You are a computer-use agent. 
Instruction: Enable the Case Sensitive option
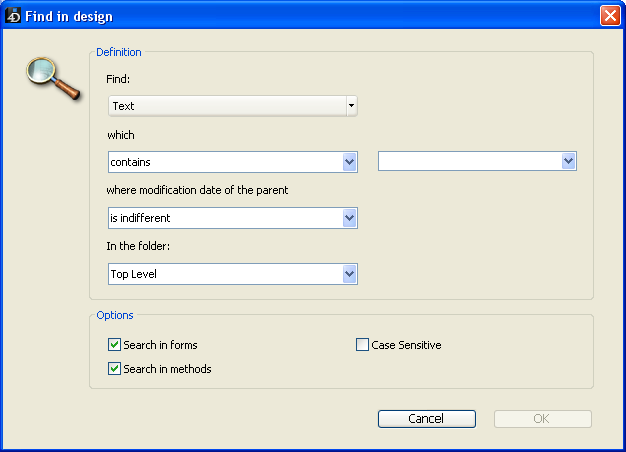click(363, 345)
